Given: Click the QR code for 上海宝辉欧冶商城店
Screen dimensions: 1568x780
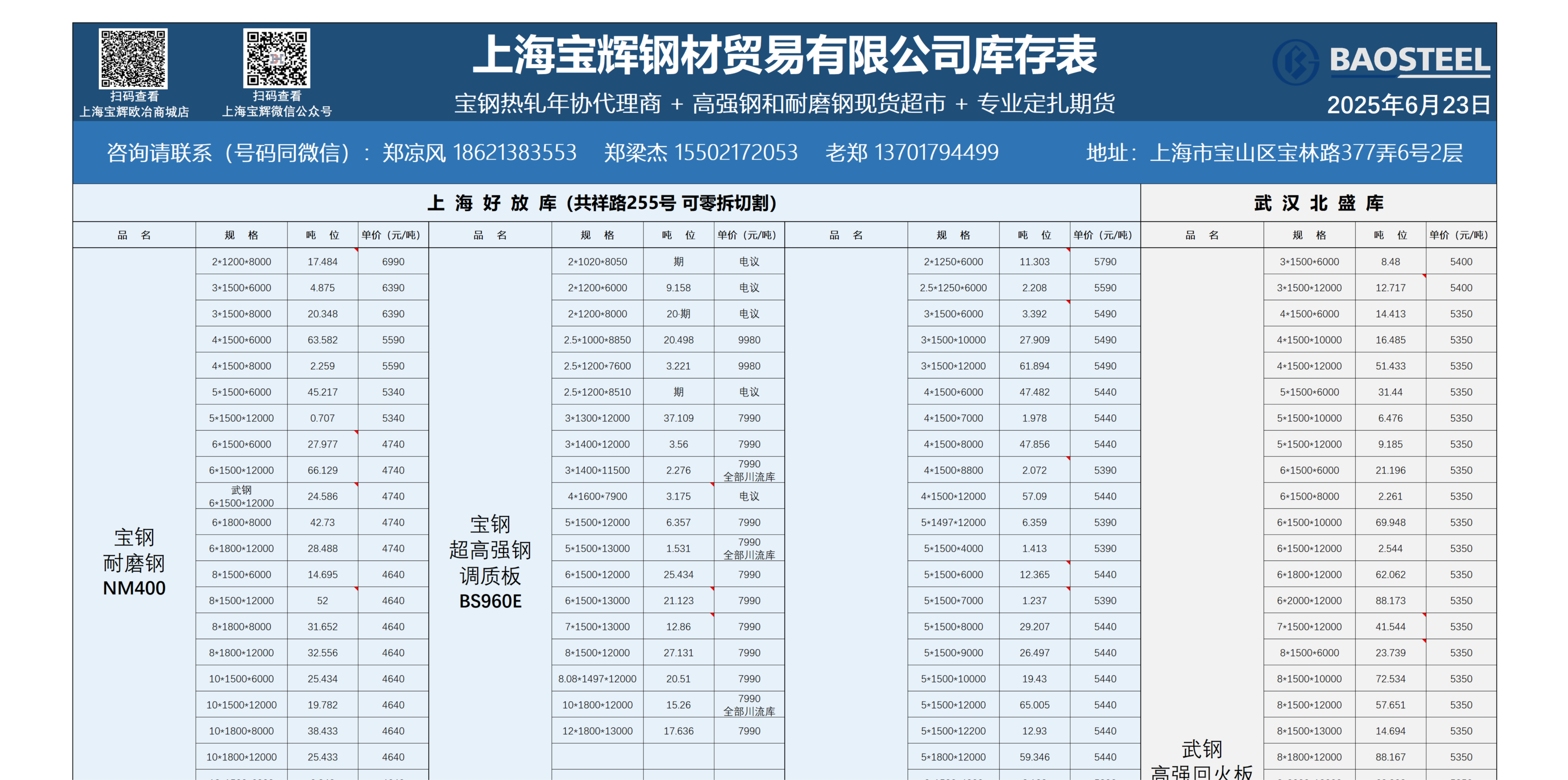Looking at the screenshot, I should click(x=133, y=59).
